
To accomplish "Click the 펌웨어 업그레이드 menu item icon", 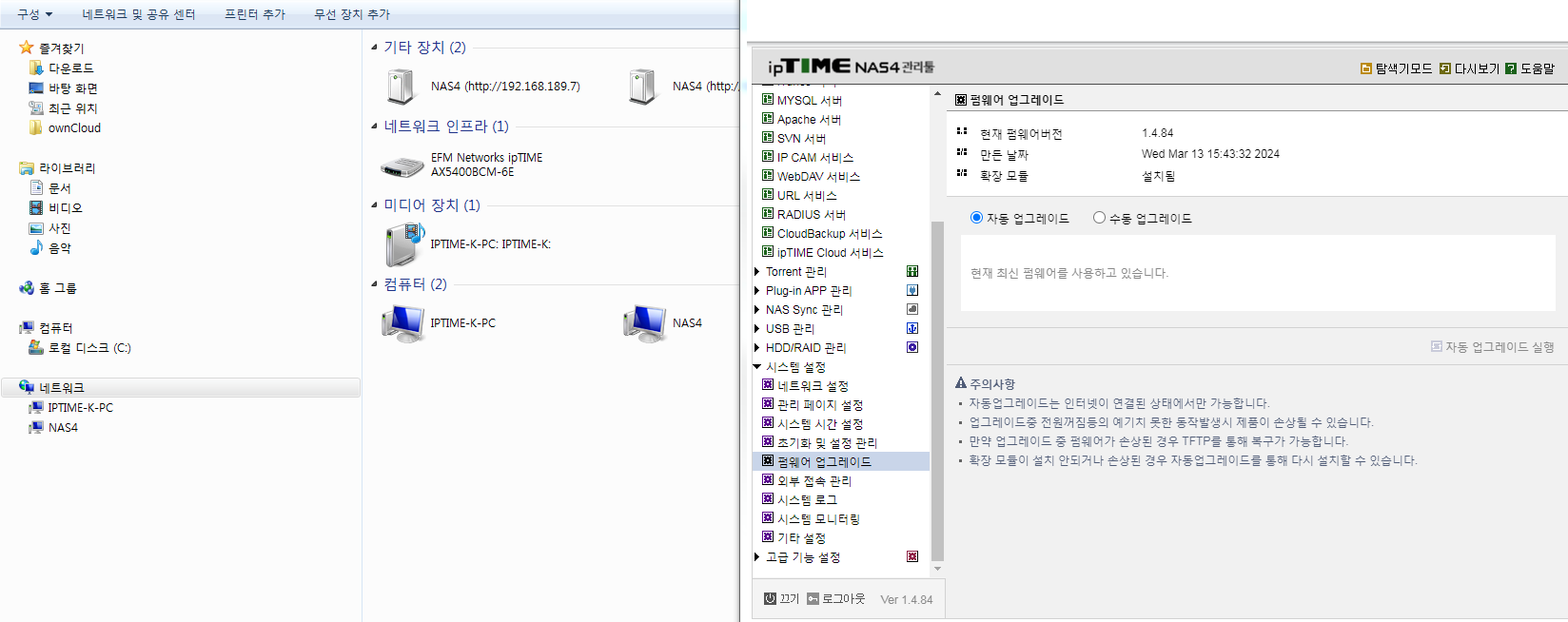I will 768,461.
